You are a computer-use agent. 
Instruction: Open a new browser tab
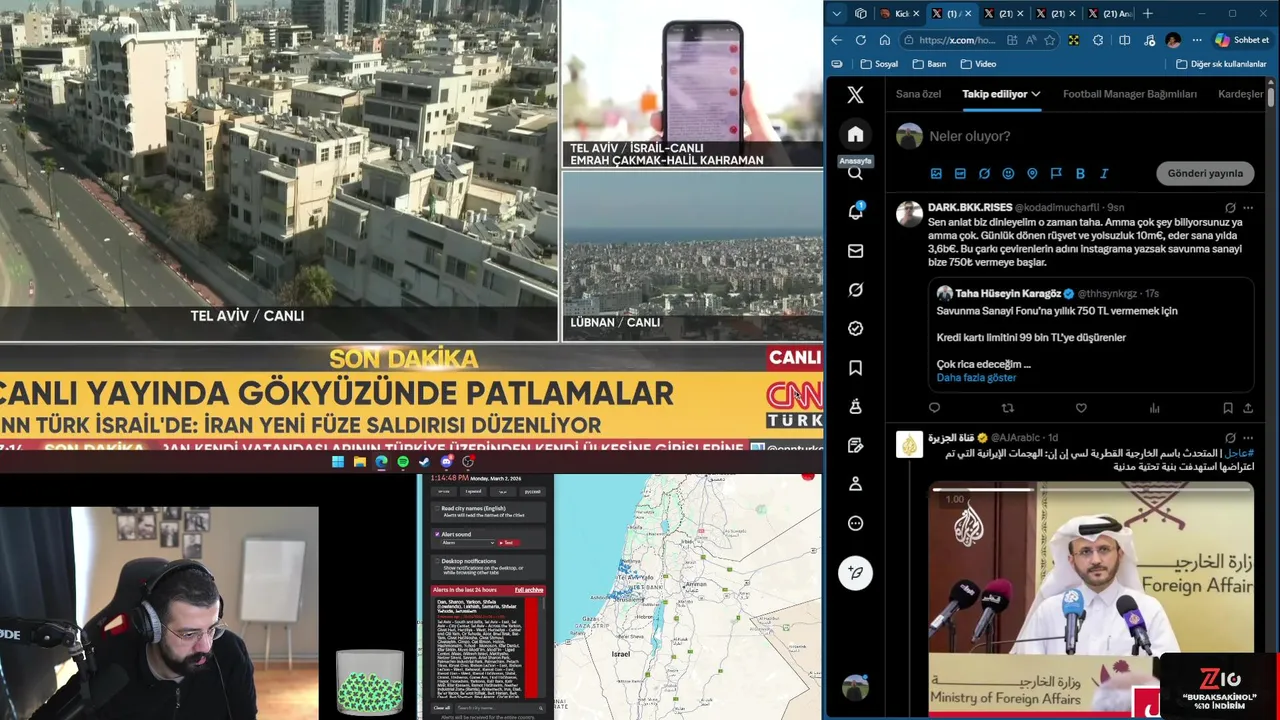(1148, 14)
